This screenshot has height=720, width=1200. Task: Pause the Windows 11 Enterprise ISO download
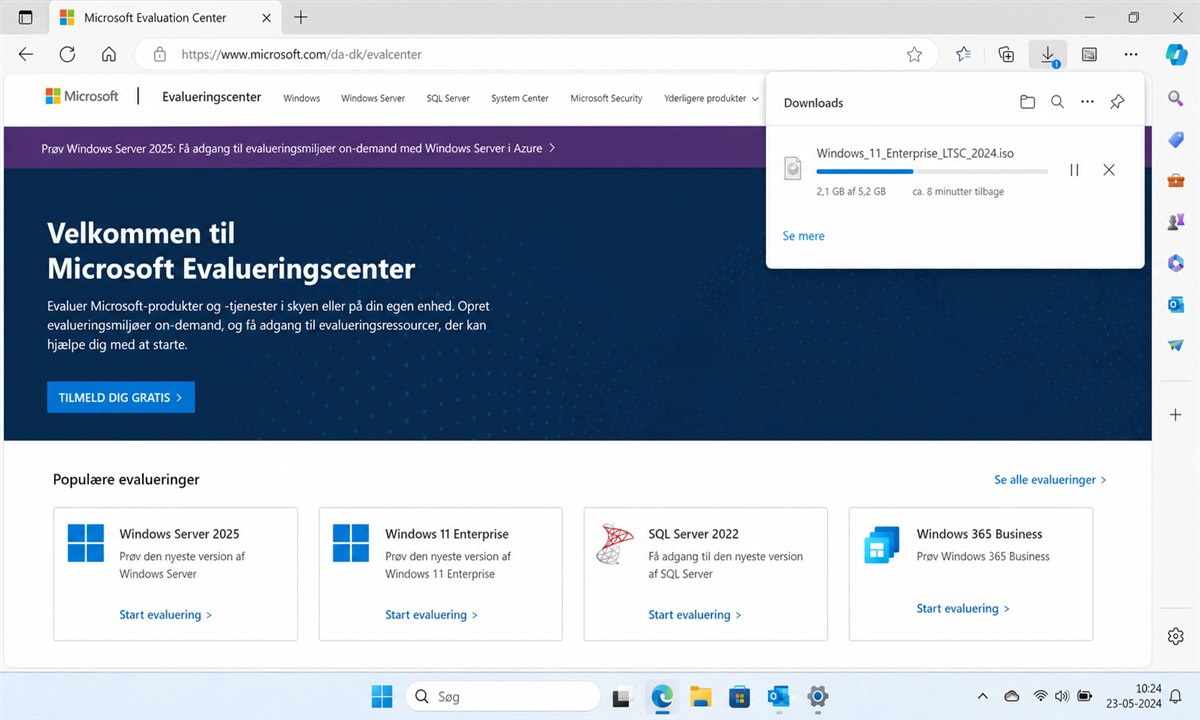pos(1074,170)
